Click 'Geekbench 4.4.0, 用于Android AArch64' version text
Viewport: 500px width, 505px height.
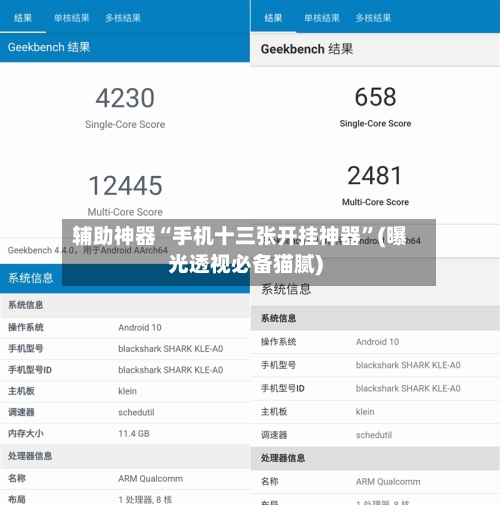(88, 250)
